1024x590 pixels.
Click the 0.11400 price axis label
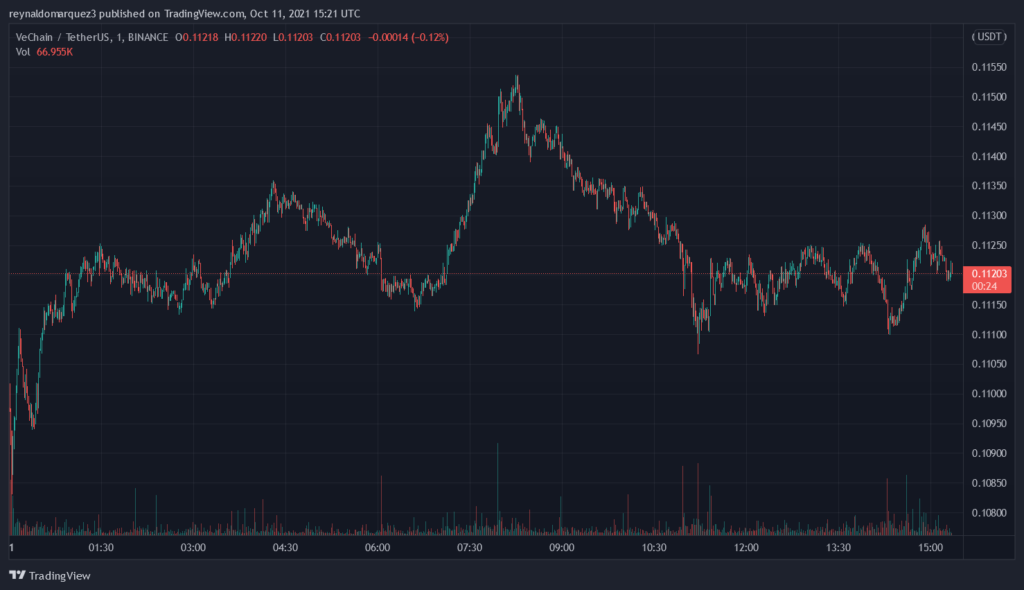[x=989, y=156]
